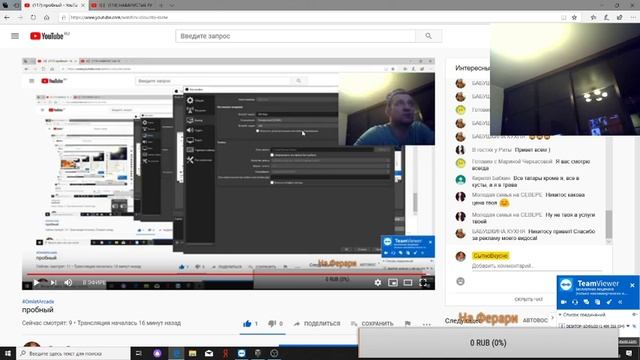640x360 pixels.
Task: Mute the player volume speaker
Action: [x=68, y=282]
